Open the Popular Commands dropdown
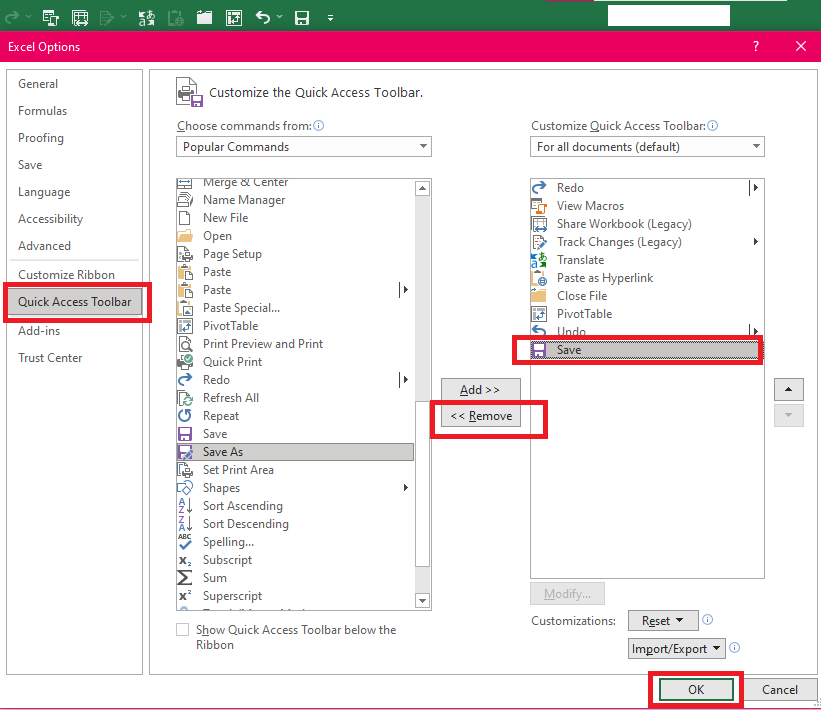The image size is (821, 710). tap(304, 147)
